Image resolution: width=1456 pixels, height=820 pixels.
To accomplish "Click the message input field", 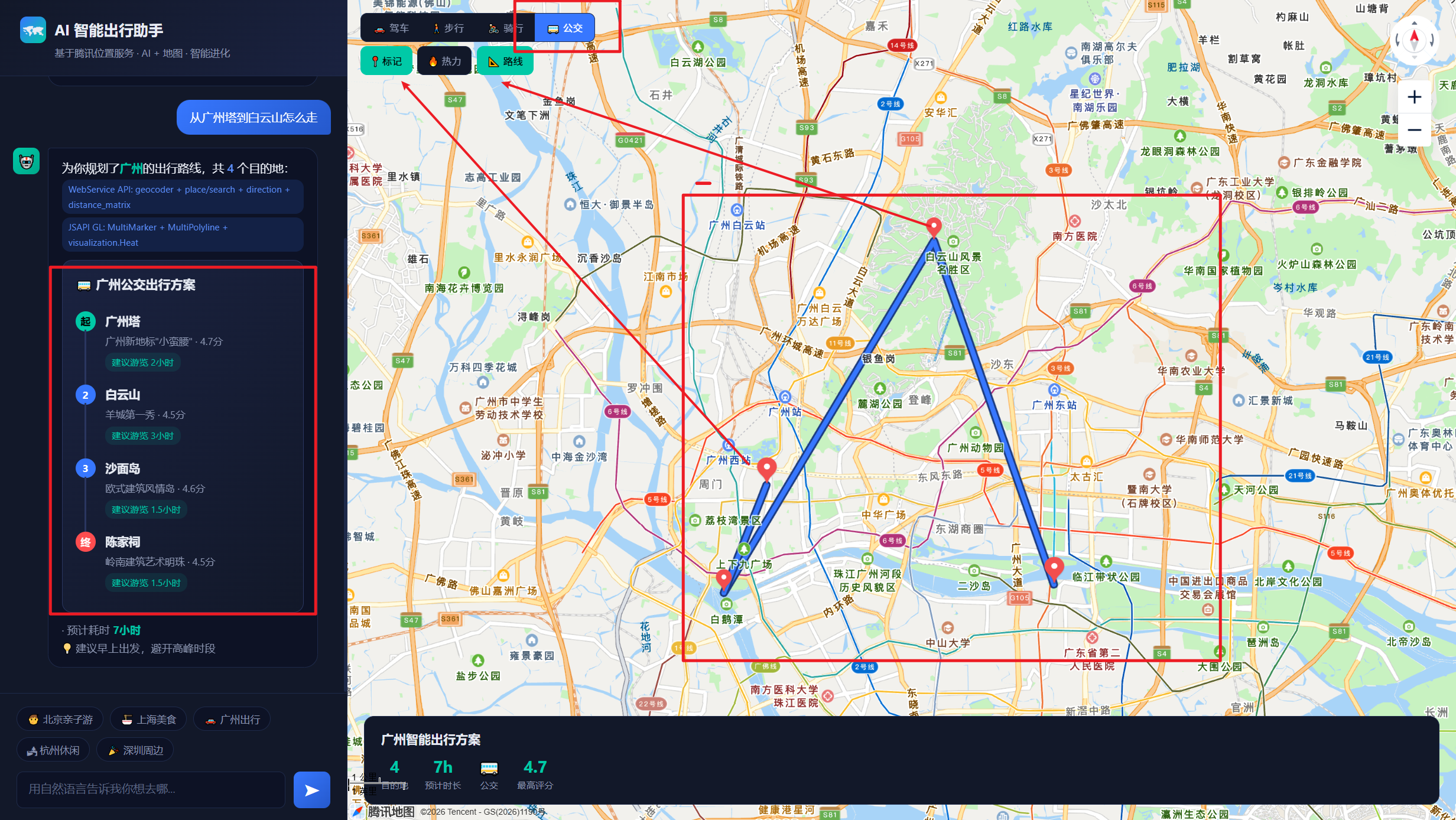I will click(151, 789).
